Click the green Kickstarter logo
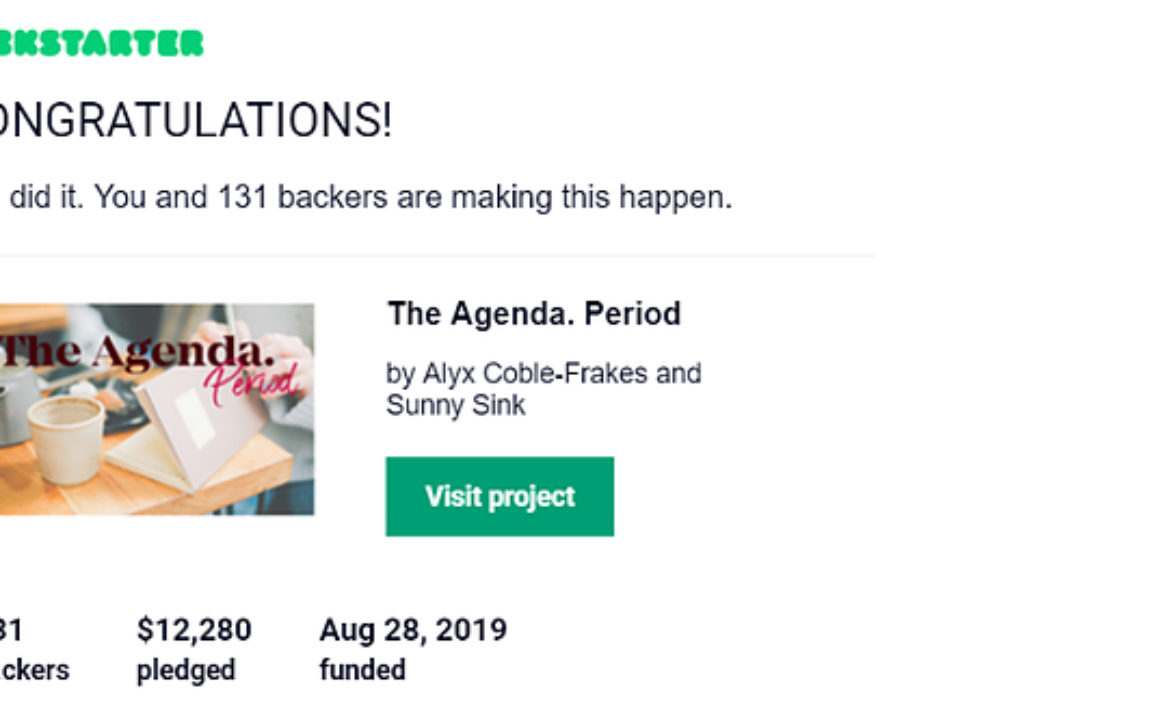Screen dimensions: 1170x725 pyautogui.click(x=101, y=43)
